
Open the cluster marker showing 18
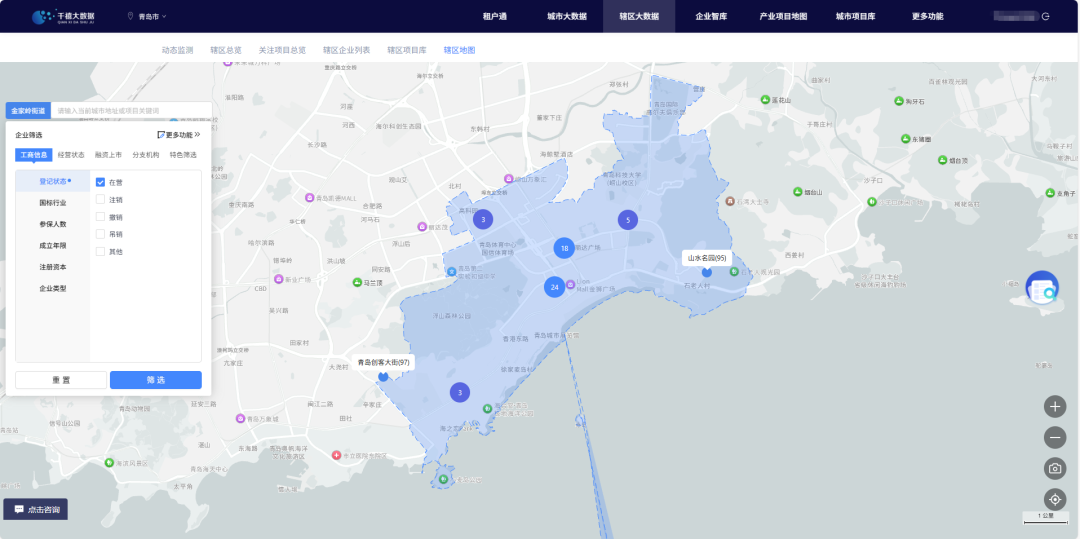pyautogui.click(x=564, y=248)
